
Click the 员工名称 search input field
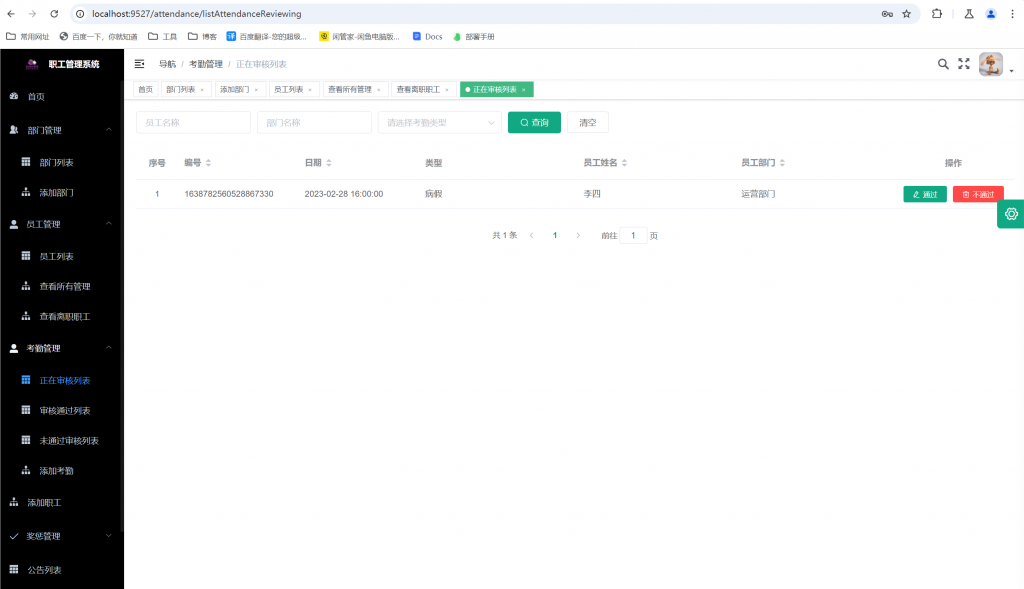coord(193,121)
